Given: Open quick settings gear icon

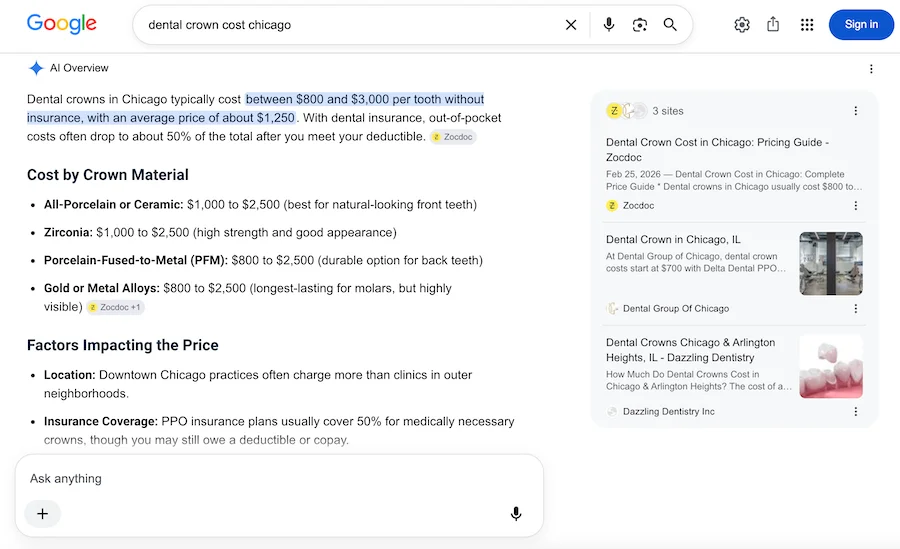Looking at the screenshot, I should click(742, 25).
